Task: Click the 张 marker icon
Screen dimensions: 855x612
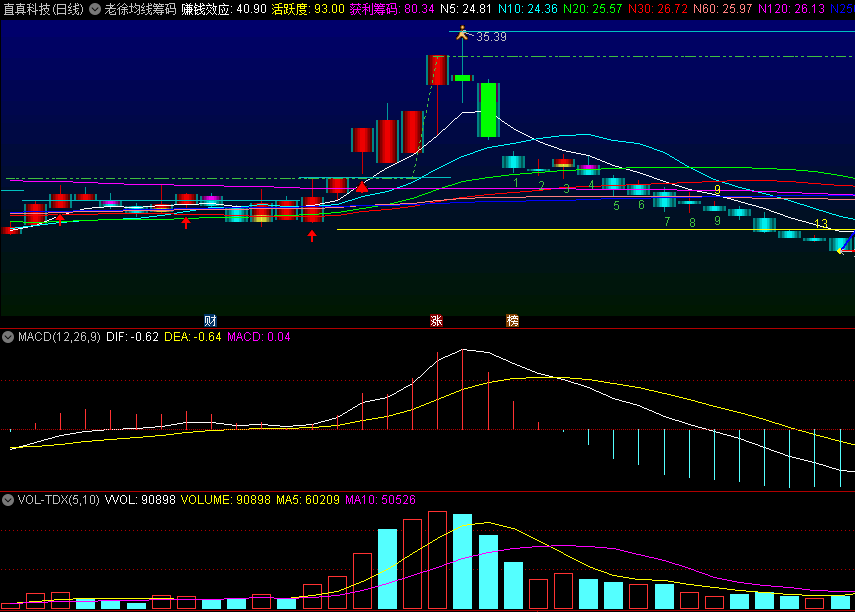Action: click(x=436, y=321)
